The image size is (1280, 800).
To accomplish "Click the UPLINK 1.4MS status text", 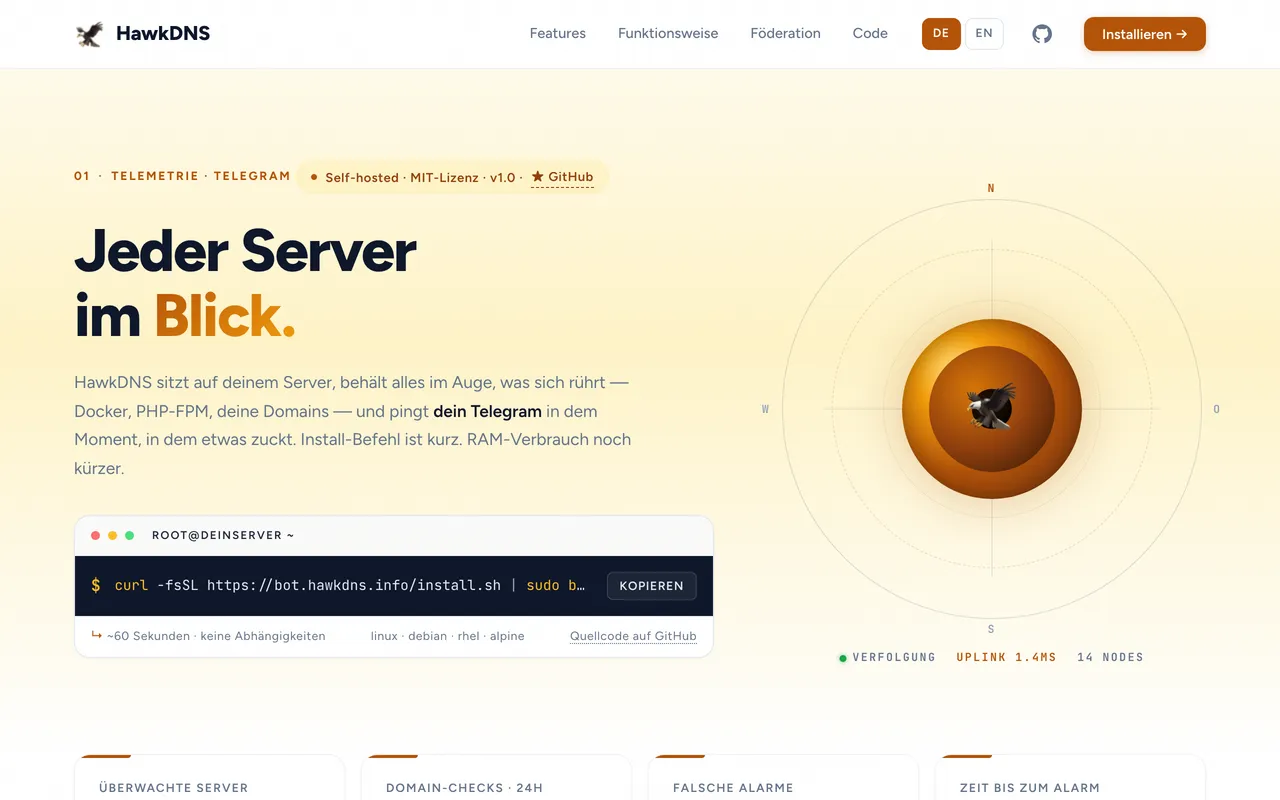I will [x=1006, y=658].
